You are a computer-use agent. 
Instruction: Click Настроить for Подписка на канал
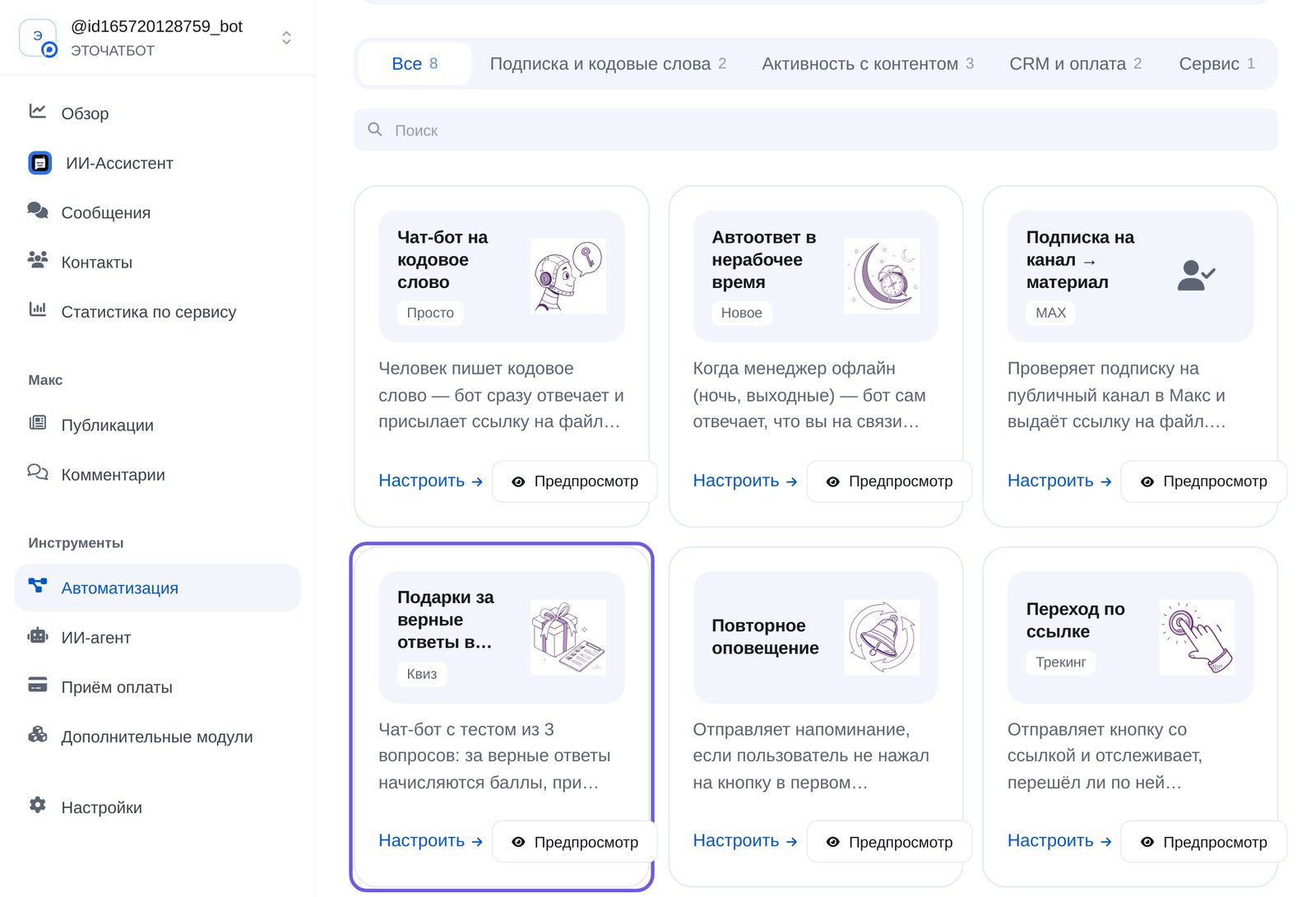point(1059,481)
